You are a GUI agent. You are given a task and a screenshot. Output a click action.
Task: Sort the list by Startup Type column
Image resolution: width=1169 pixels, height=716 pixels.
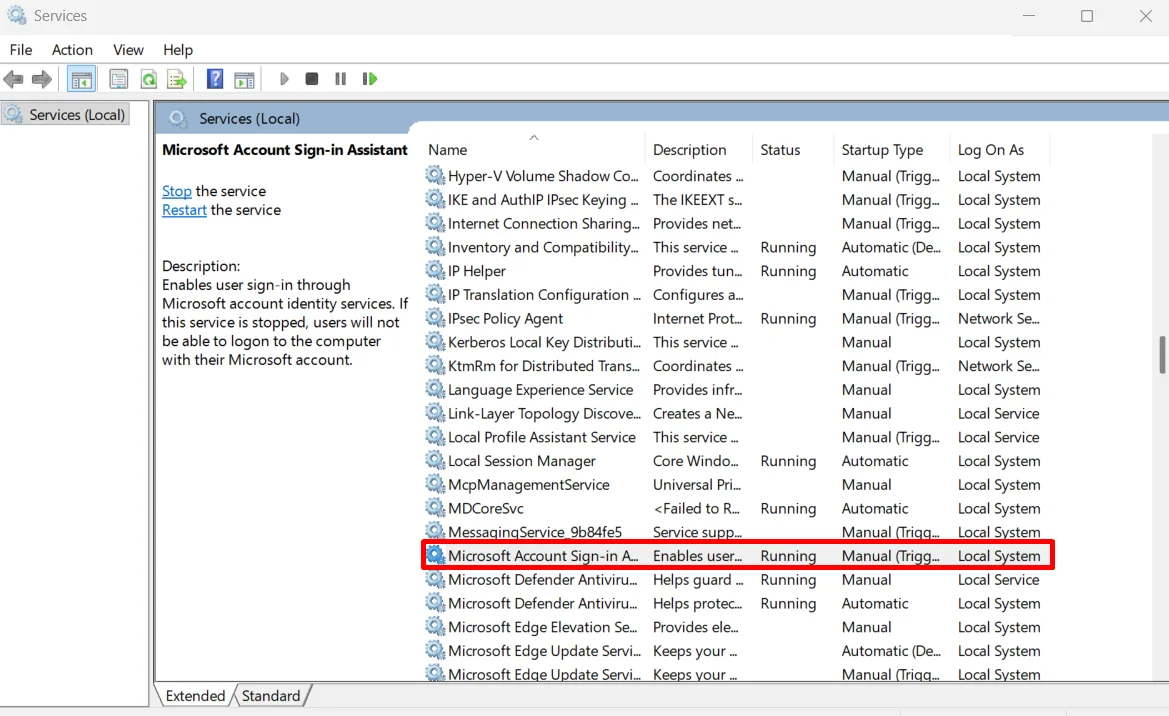(x=884, y=149)
